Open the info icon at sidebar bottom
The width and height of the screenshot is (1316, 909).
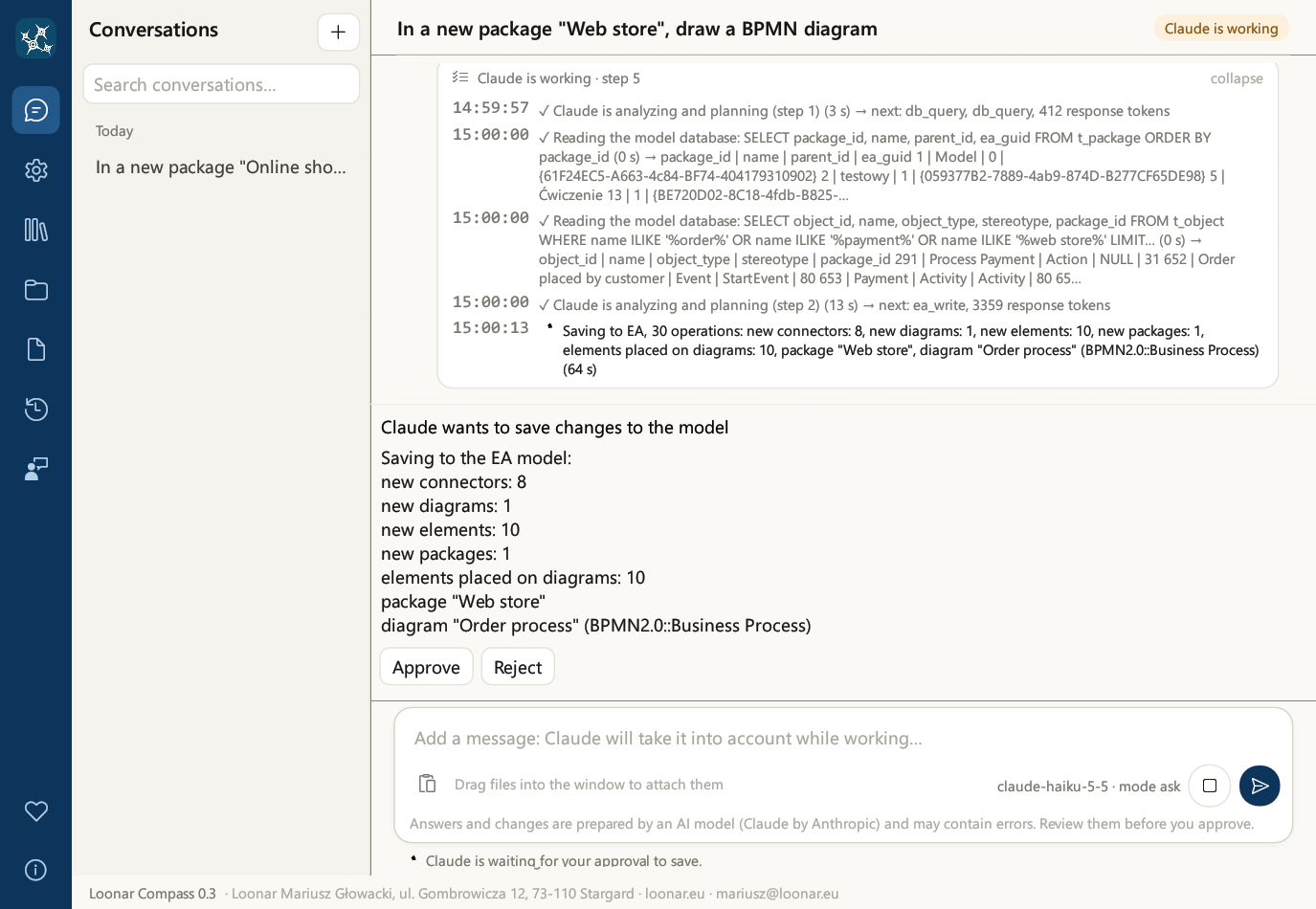(x=35, y=870)
